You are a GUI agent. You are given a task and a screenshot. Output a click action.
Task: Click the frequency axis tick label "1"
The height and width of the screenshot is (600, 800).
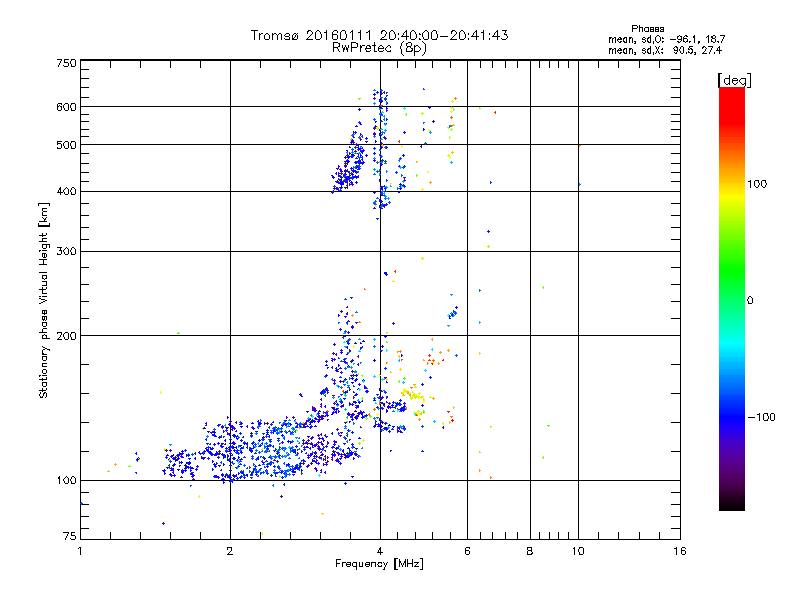click(80, 551)
